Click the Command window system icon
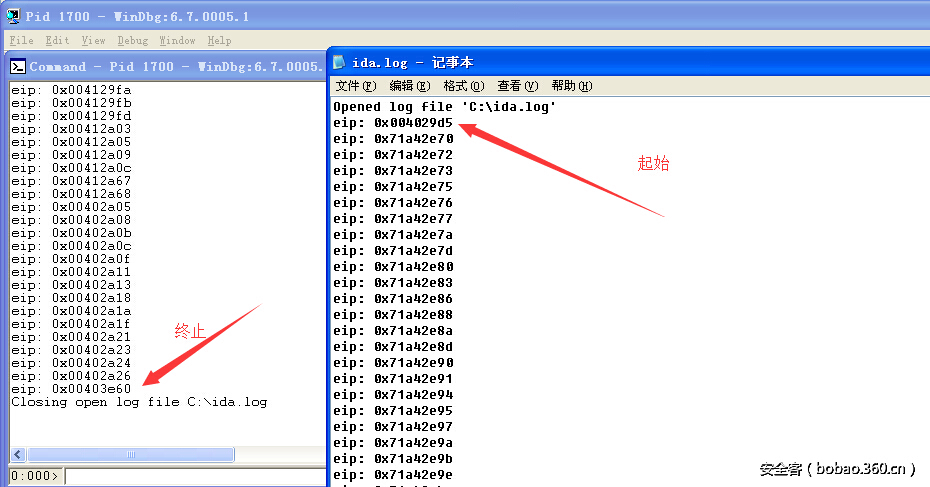 click(x=18, y=67)
